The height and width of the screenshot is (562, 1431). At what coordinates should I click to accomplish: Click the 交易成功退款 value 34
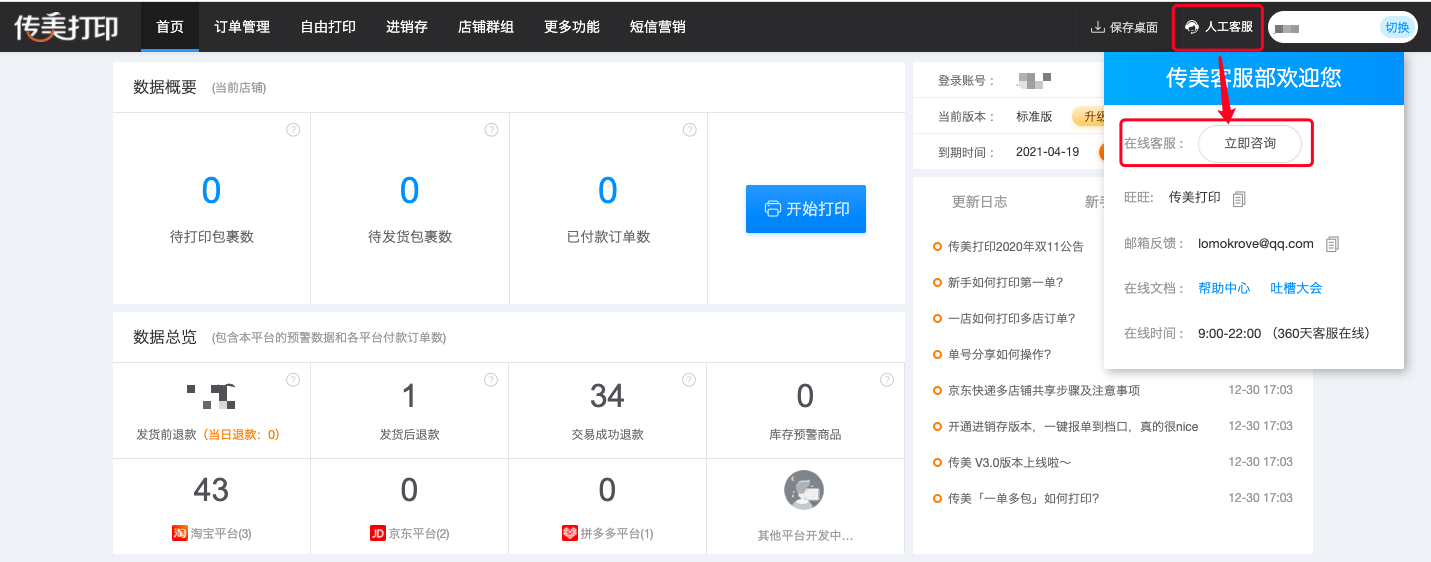coord(607,396)
